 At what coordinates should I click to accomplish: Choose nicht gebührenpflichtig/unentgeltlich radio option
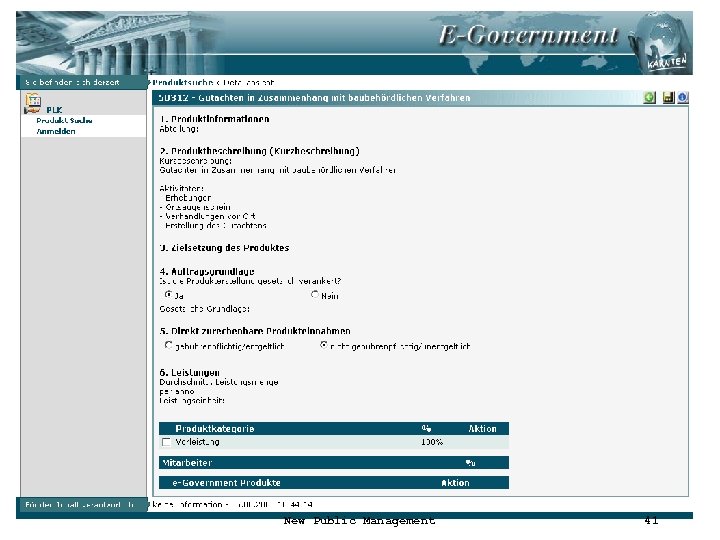tap(324, 345)
